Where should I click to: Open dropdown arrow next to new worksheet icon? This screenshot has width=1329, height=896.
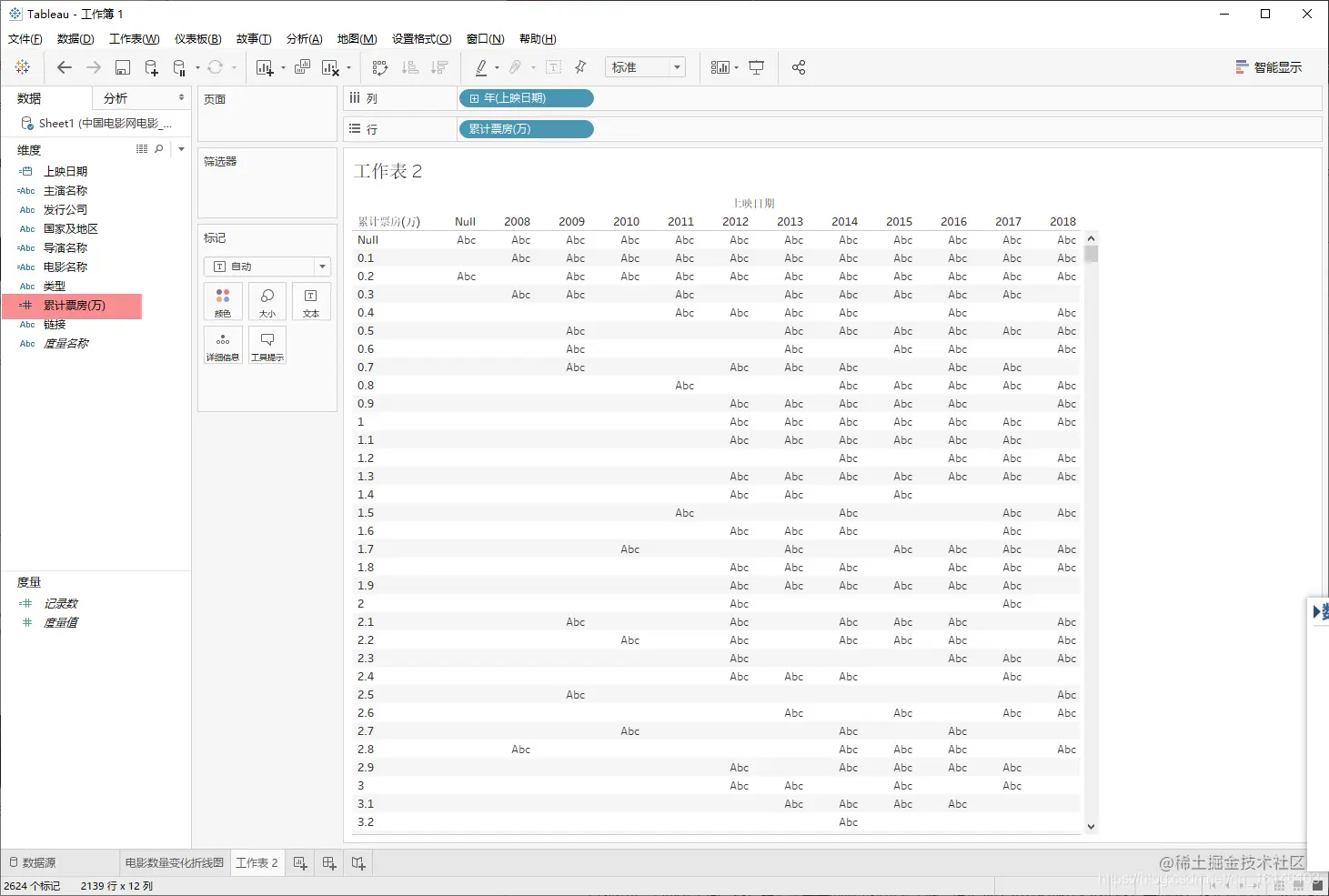283,67
